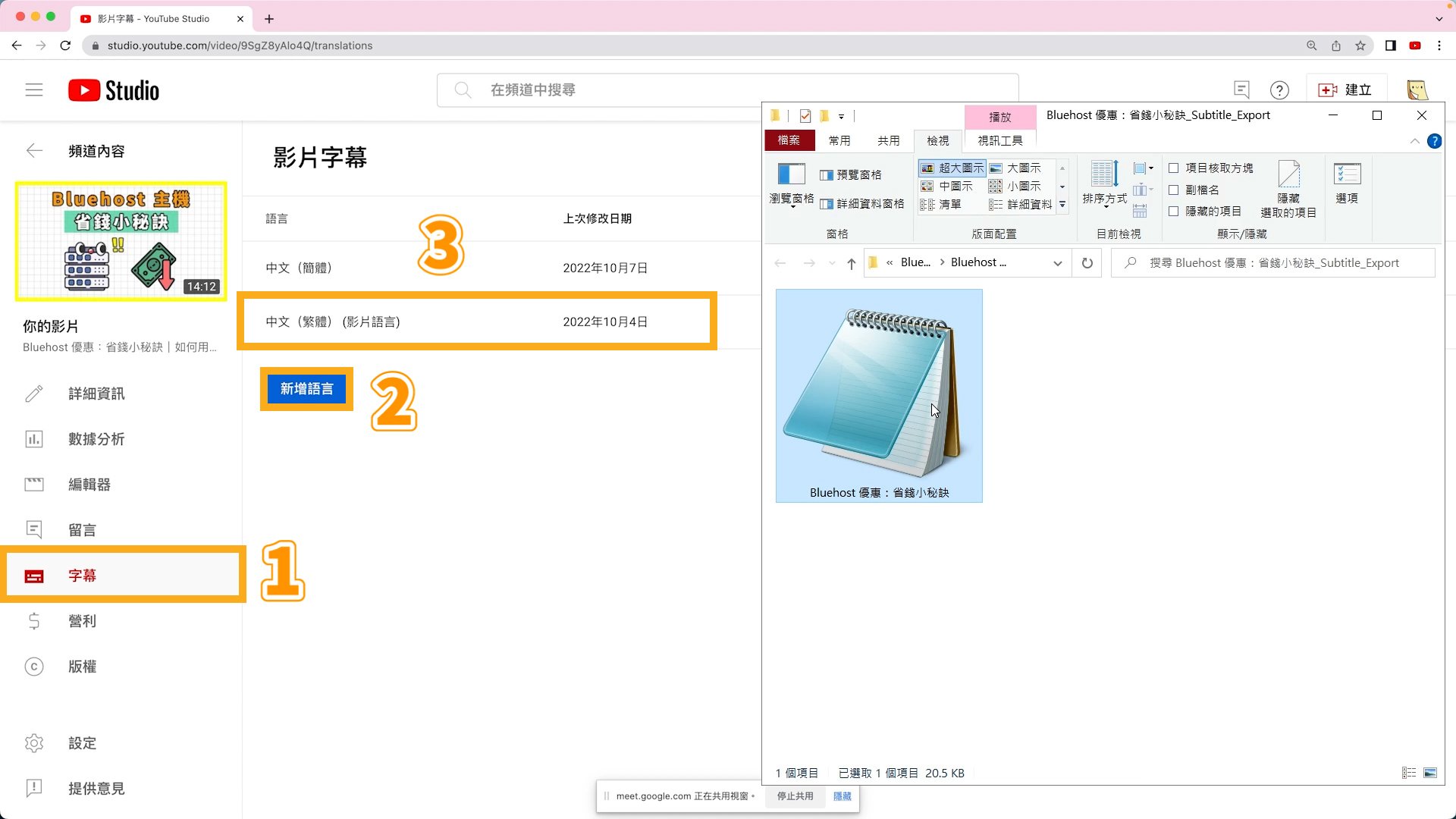The height and width of the screenshot is (819, 1456).
Task: Collapse the Explorer ribbon chevron
Action: [1414, 141]
